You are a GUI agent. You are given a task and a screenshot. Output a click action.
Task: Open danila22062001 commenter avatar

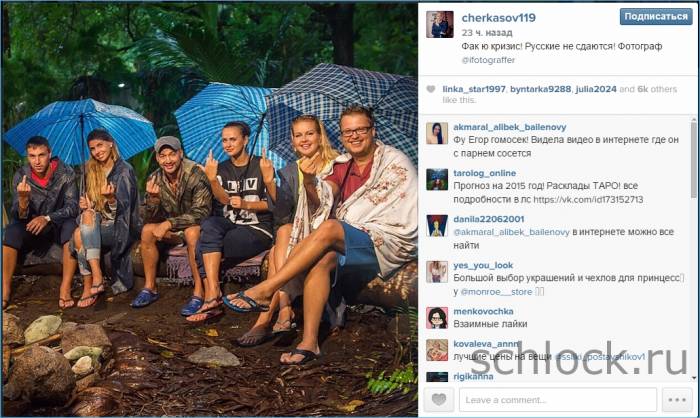pos(437,226)
